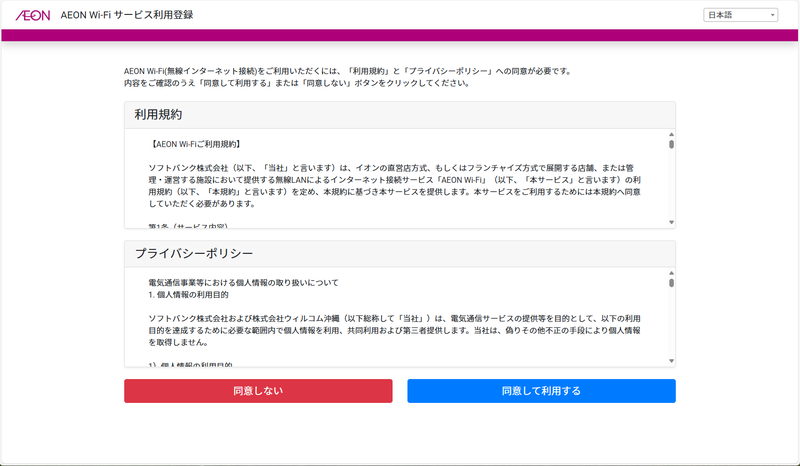The height and width of the screenshot is (466, 800).
Task: Click the intro line starting AEON Wi-Fi(無線インターネット接続)
Action: (x=348, y=71)
